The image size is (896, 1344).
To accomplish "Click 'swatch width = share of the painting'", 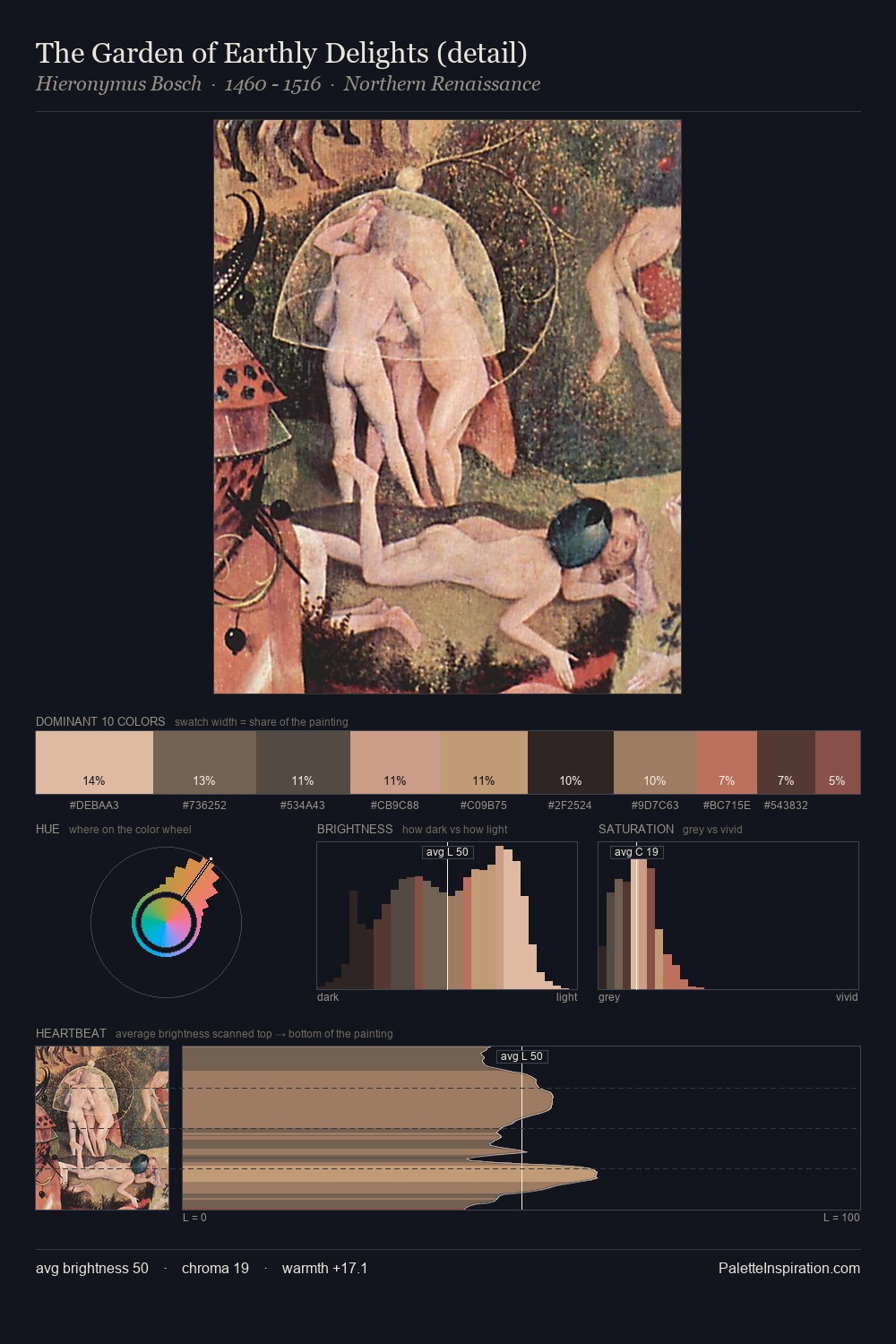I will click(261, 721).
